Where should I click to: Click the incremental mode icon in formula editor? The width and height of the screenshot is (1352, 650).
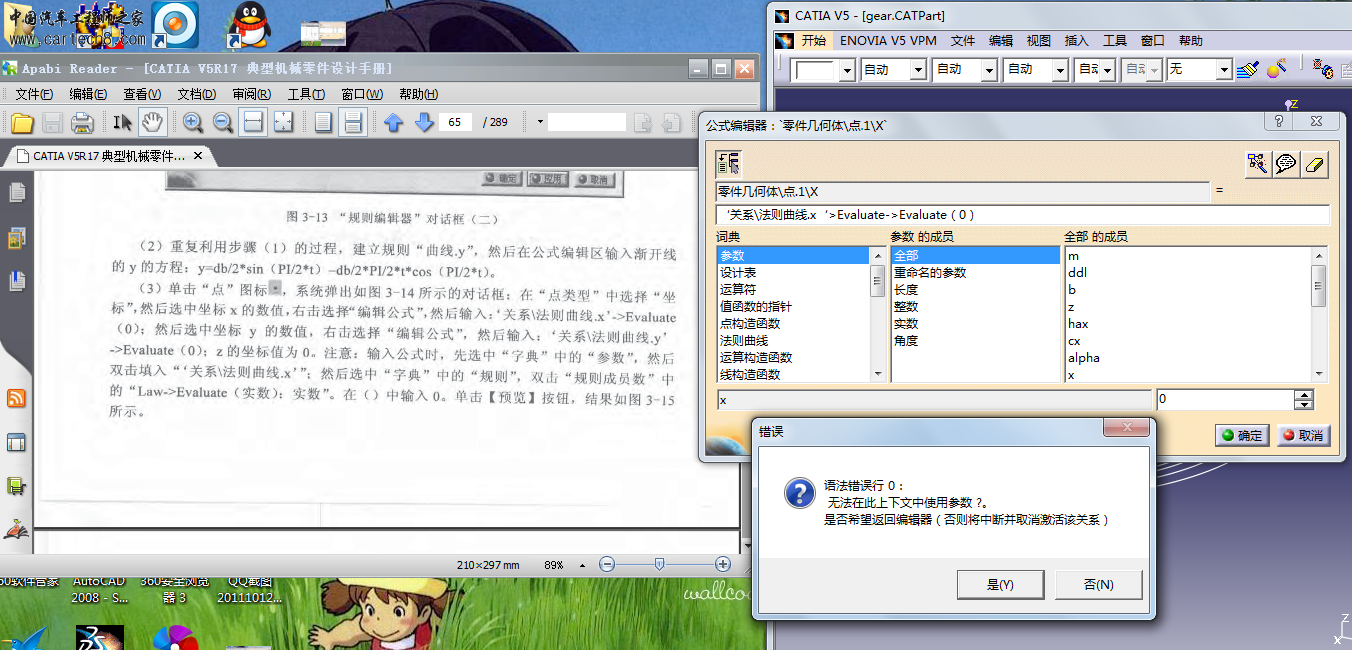click(729, 164)
